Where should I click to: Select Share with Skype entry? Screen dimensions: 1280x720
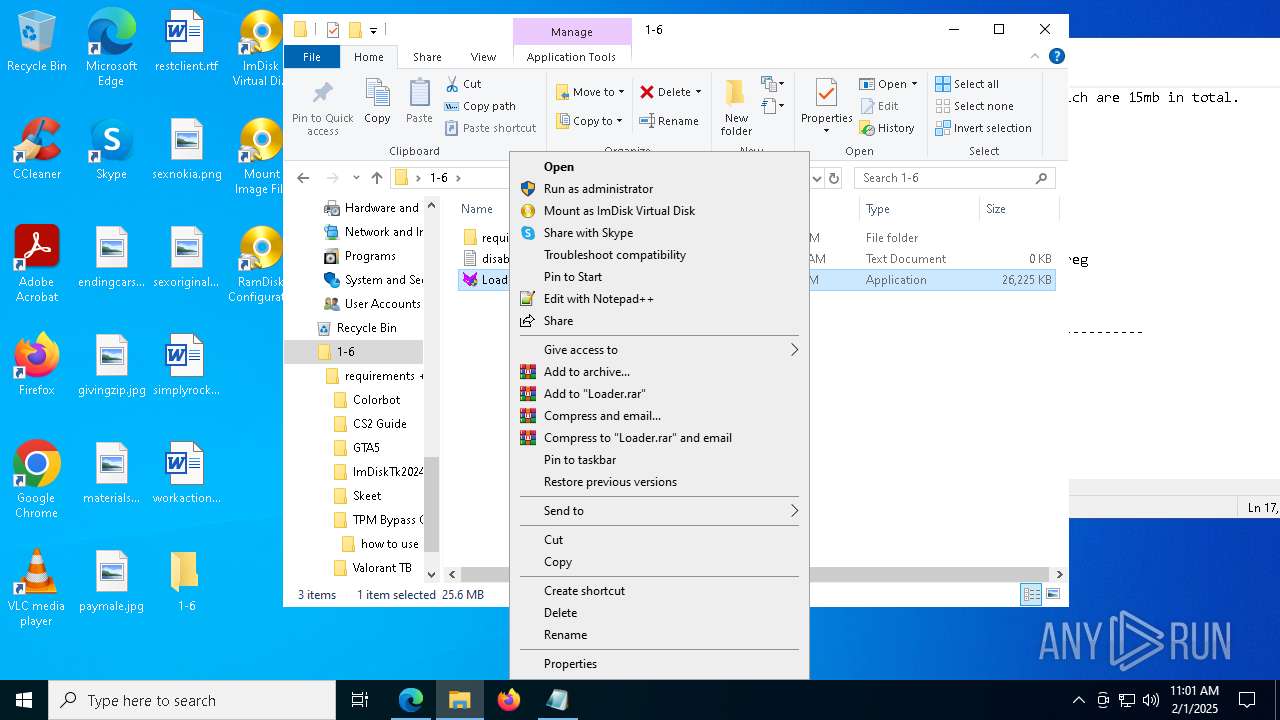[659, 233]
